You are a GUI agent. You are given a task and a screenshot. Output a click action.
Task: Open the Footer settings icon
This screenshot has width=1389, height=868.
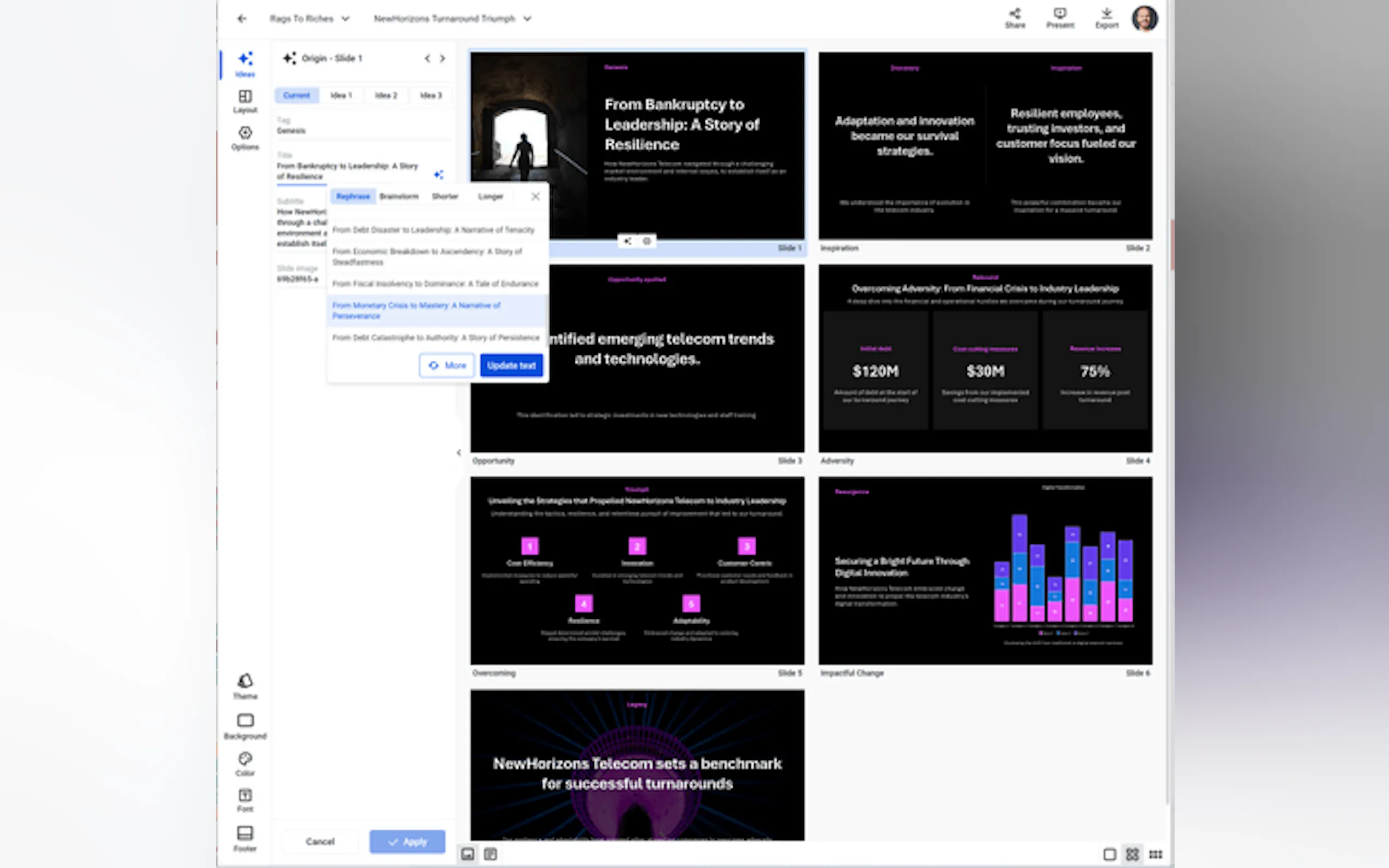245,834
